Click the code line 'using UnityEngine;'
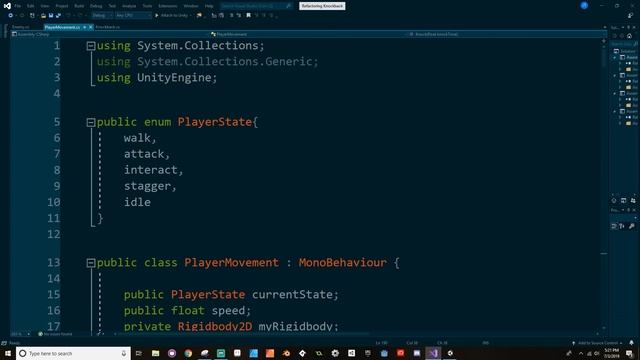Image resolution: width=640 pixels, height=360 pixels. pos(157,78)
